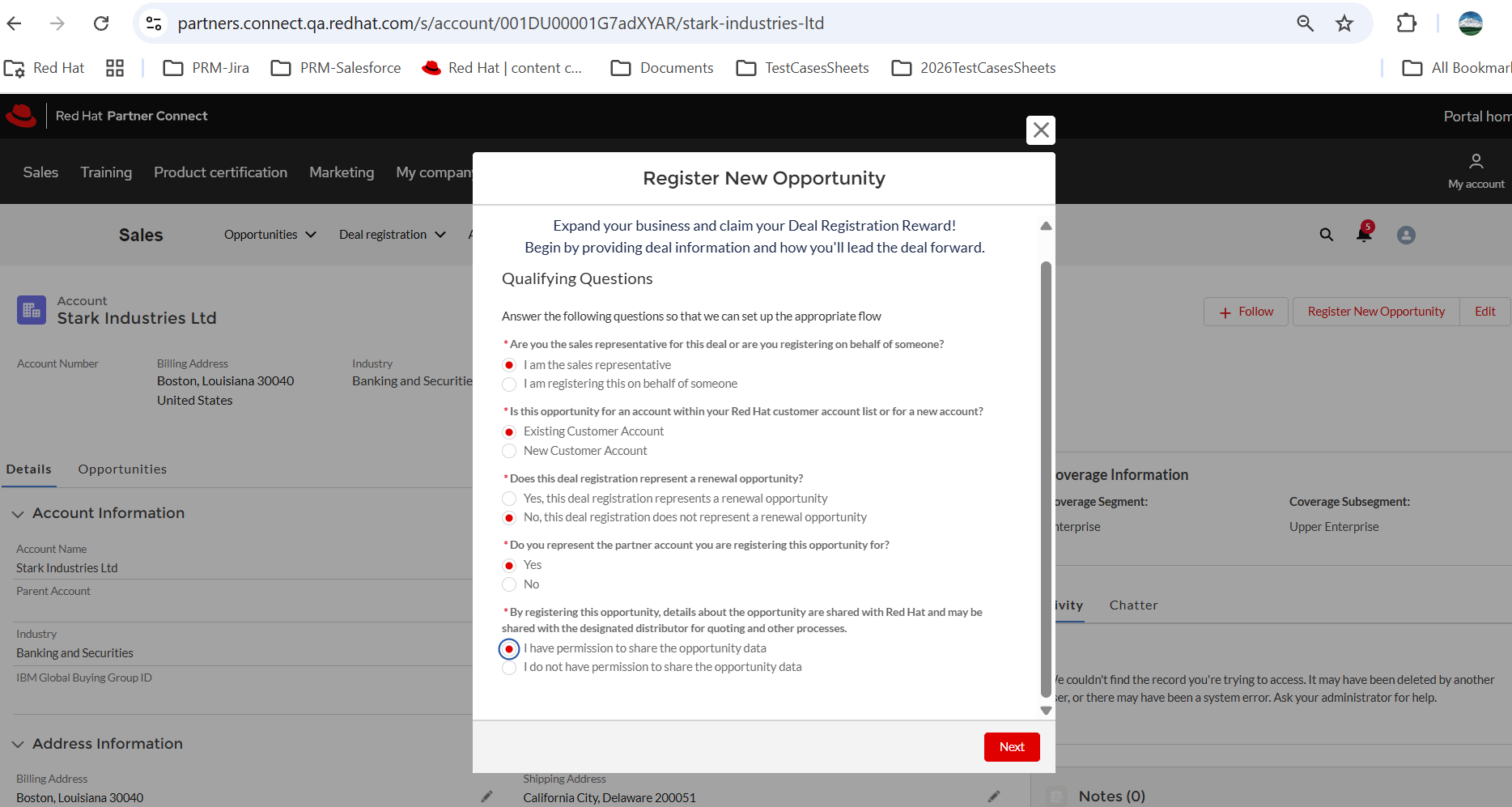Select Yes for representing the partner account

509,565
